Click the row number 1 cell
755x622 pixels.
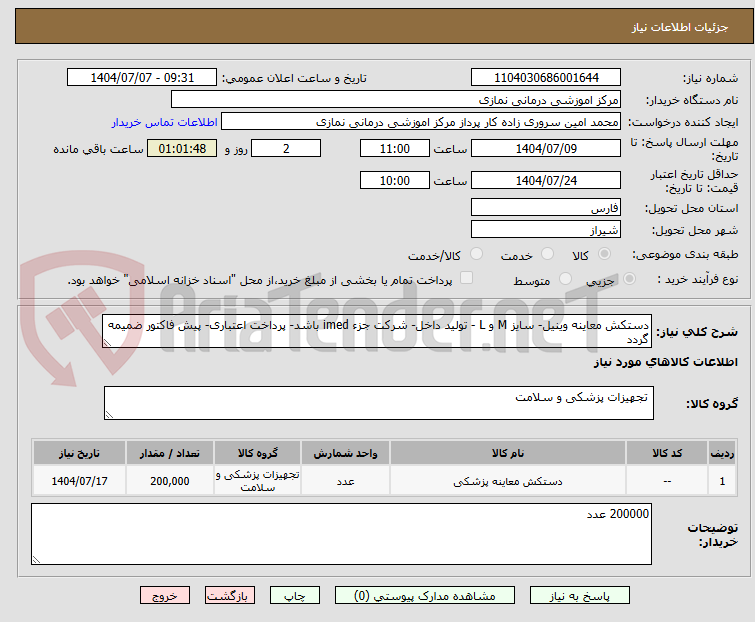722,481
